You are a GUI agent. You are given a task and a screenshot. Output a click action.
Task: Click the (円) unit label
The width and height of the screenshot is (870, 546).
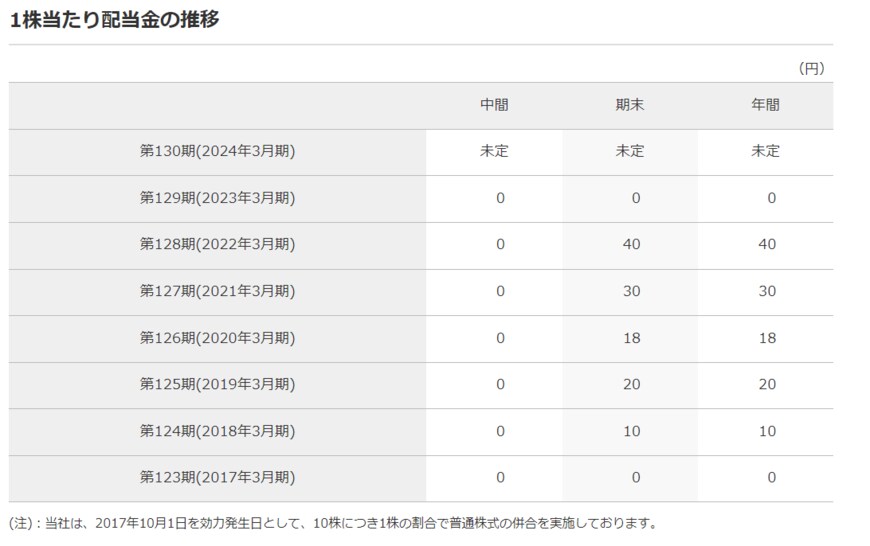point(811,68)
